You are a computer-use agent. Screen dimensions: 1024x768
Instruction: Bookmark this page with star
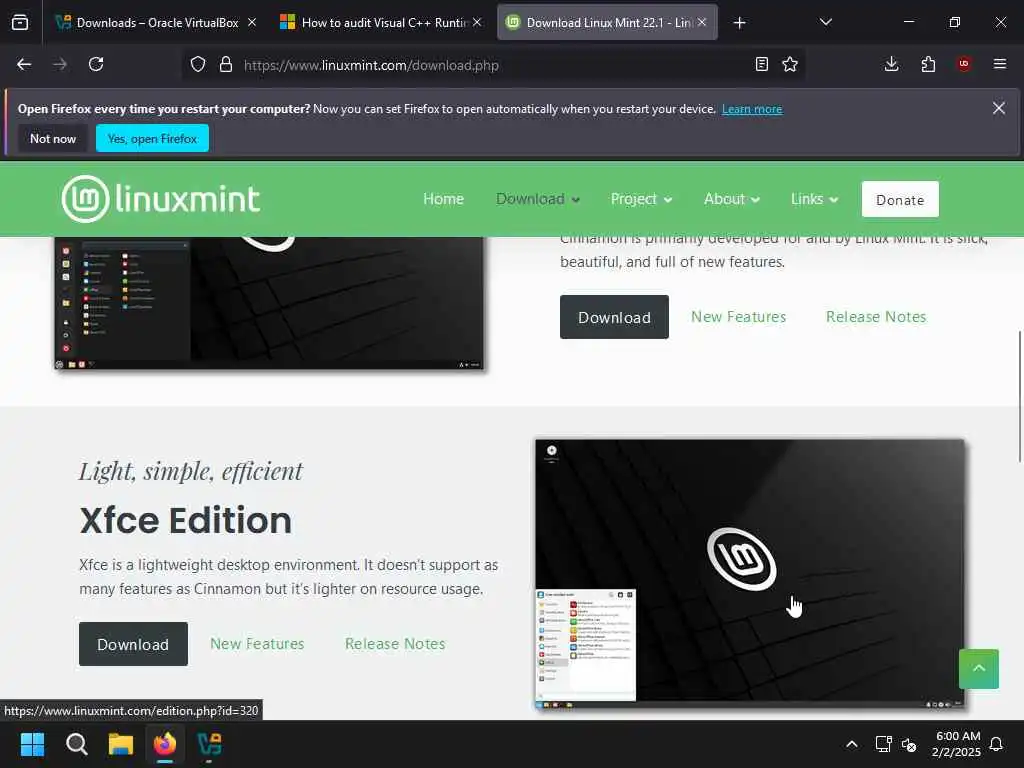[790, 65]
